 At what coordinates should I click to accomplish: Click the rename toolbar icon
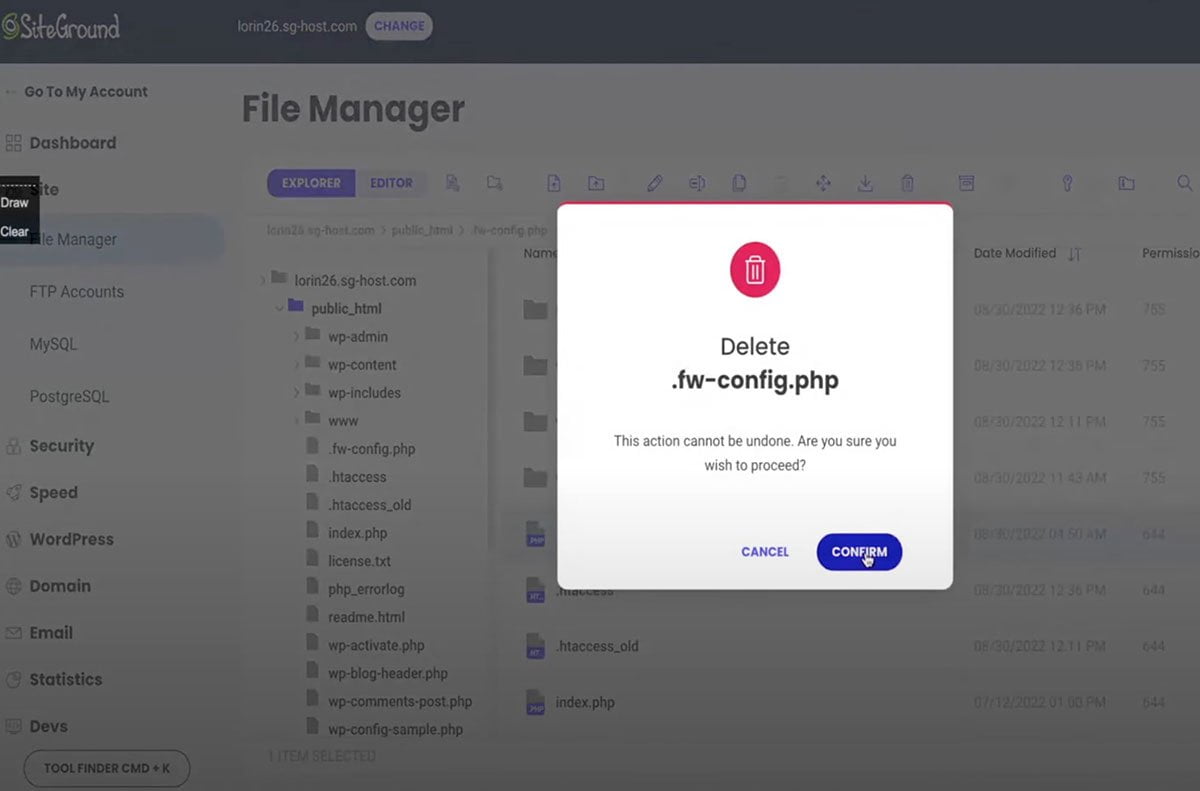[x=697, y=183]
